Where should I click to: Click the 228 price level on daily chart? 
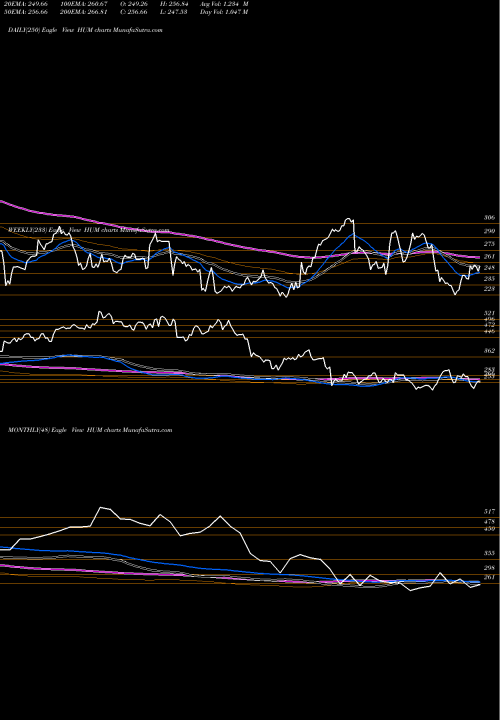click(x=489, y=289)
